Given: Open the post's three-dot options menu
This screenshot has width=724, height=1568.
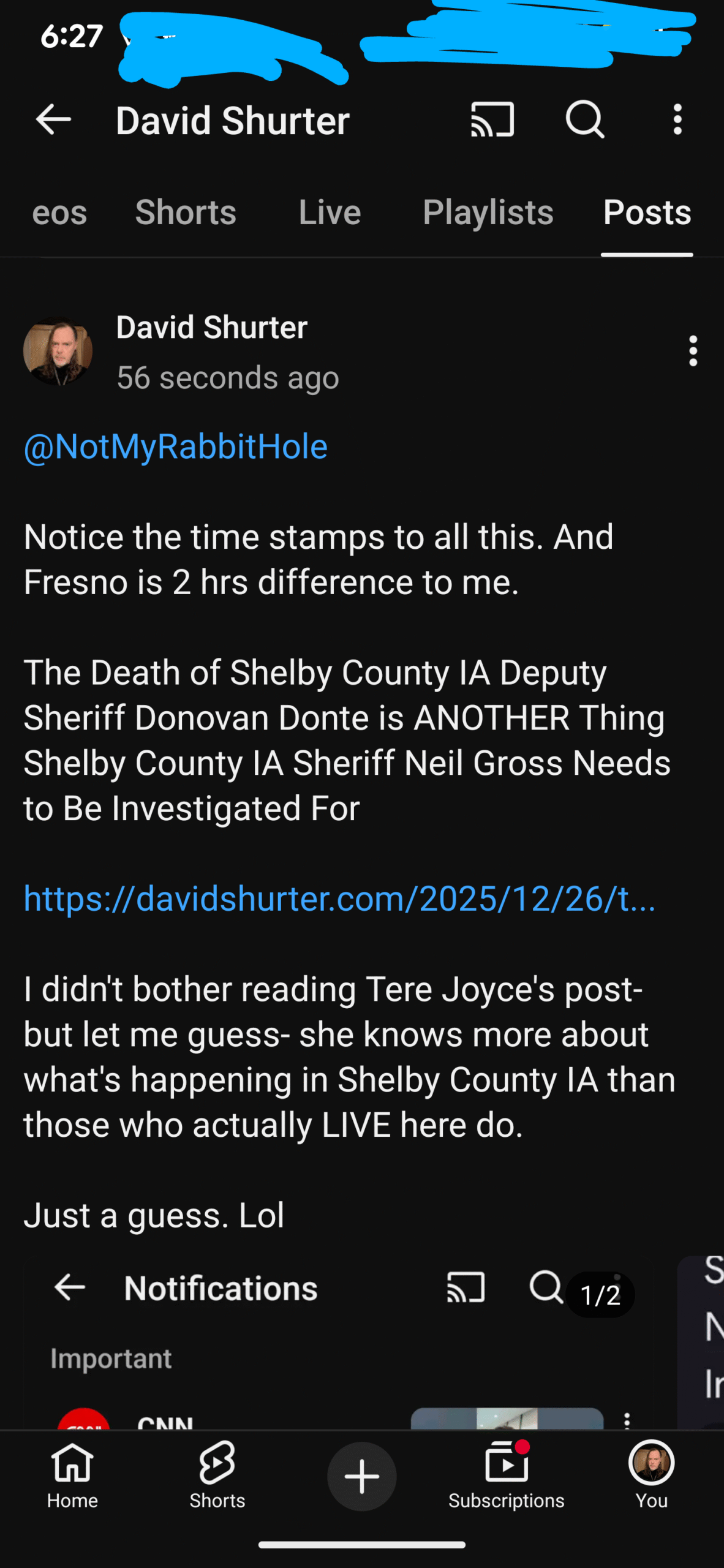Looking at the screenshot, I should click(x=693, y=351).
